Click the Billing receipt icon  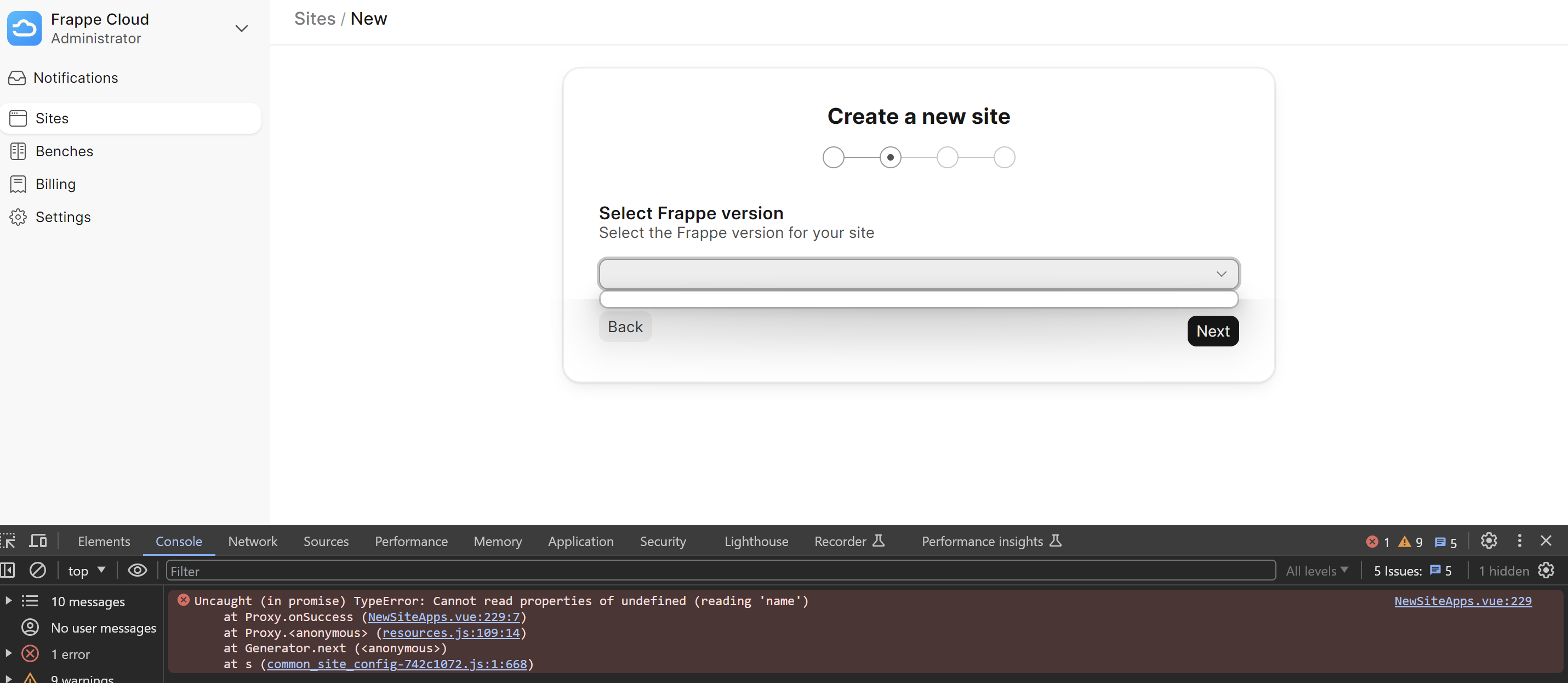click(x=18, y=184)
